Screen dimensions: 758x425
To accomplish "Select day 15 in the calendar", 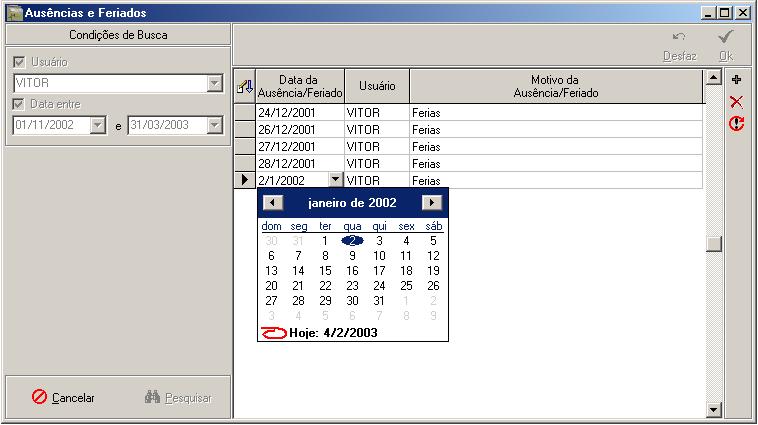I will click(x=325, y=271).
